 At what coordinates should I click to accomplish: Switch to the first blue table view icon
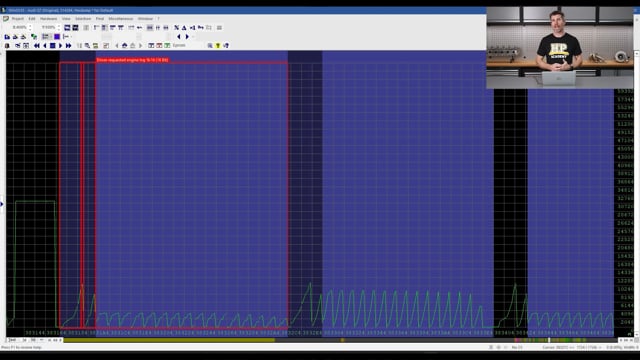(x=151, y=46)
